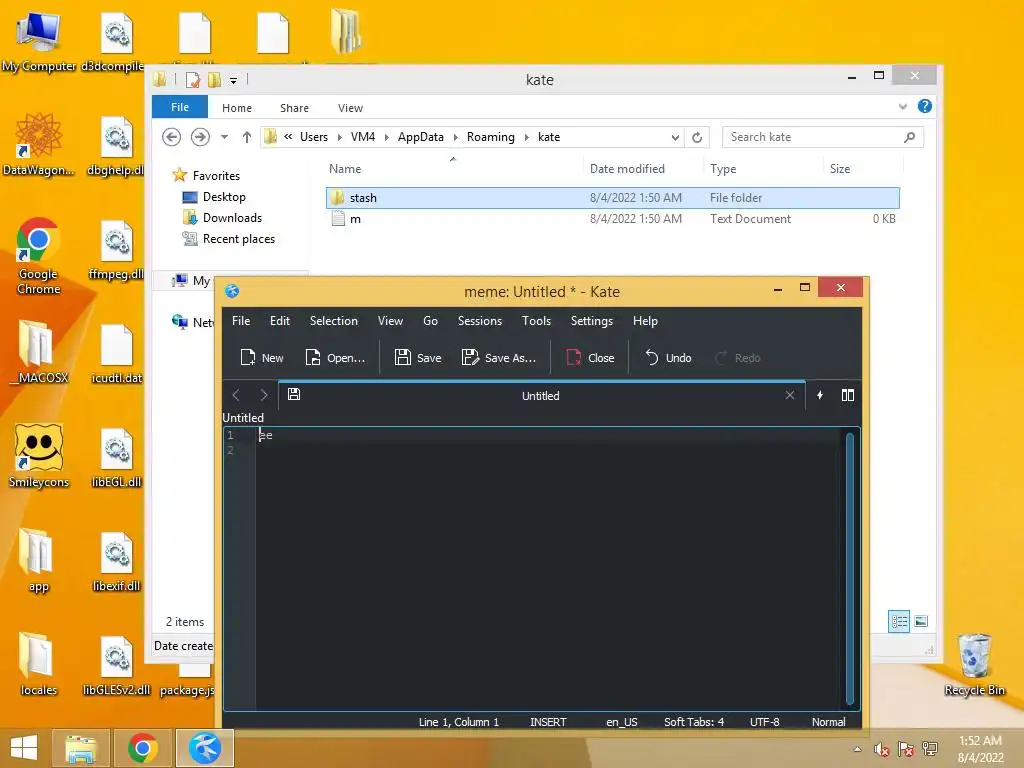Click the save-state icon on Untitled tab
1024x768 pixels.
coord(294,394)
